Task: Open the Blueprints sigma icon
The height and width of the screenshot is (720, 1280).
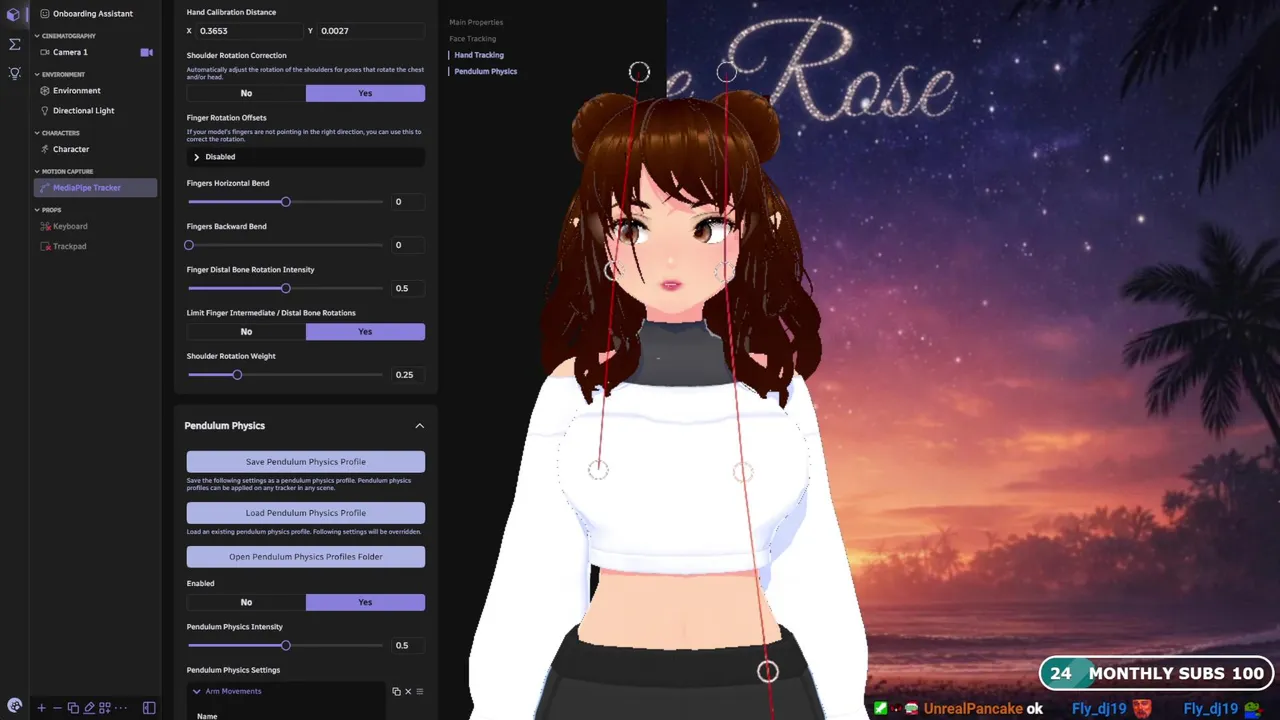Action: click(14, 44)
